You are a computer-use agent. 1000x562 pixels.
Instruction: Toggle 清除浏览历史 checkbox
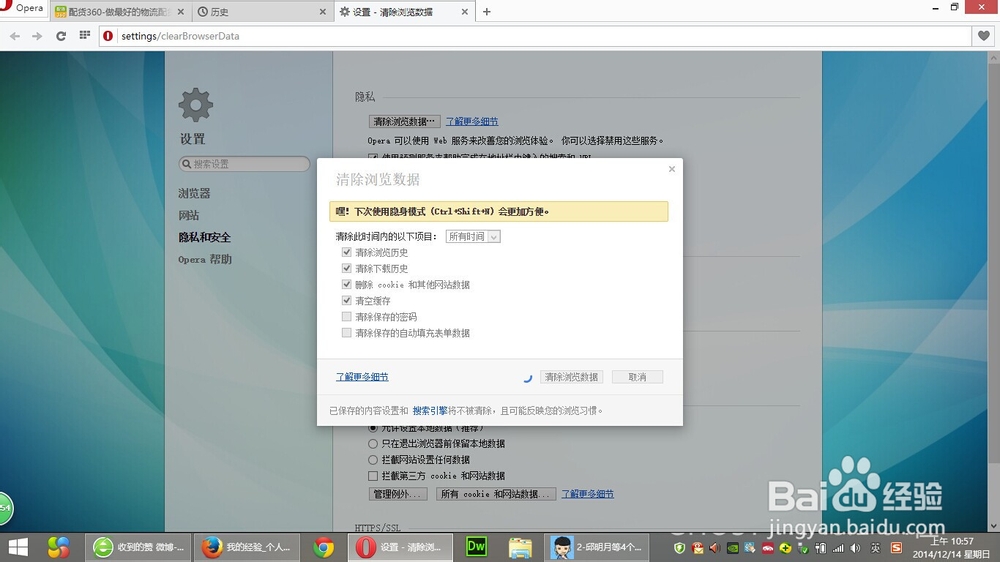pos(346,252)
